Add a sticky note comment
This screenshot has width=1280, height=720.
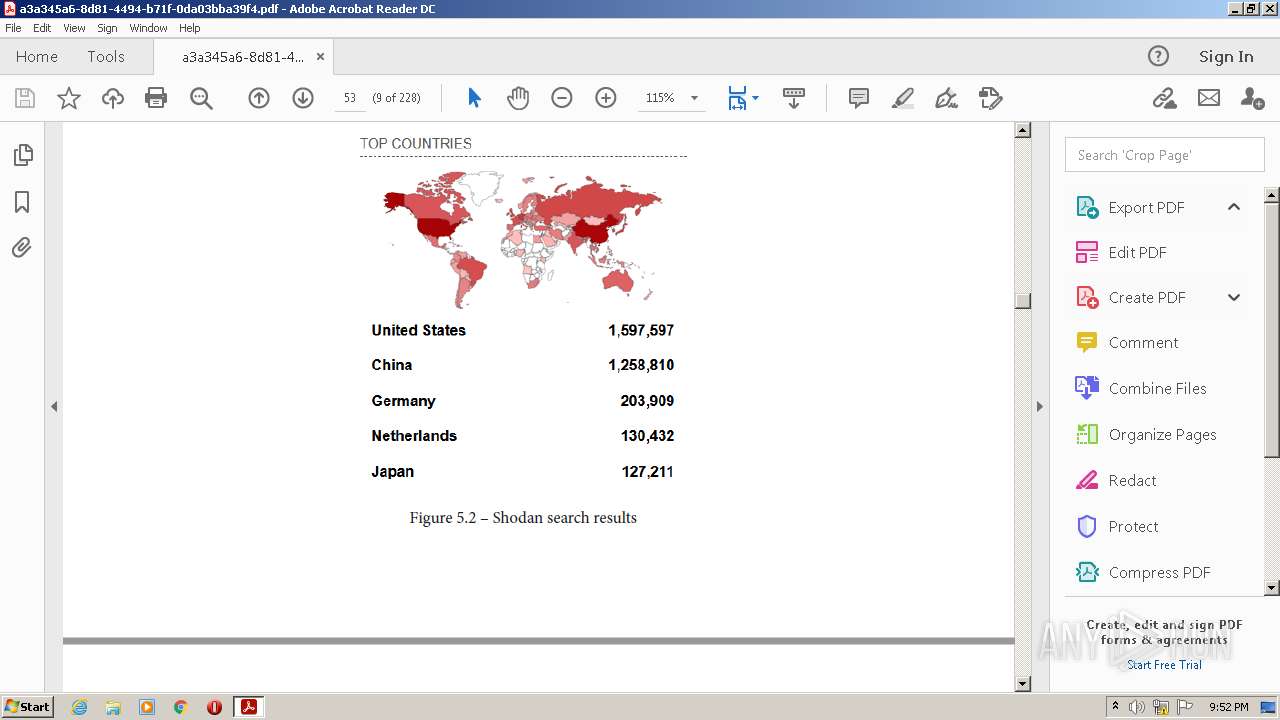858,98
